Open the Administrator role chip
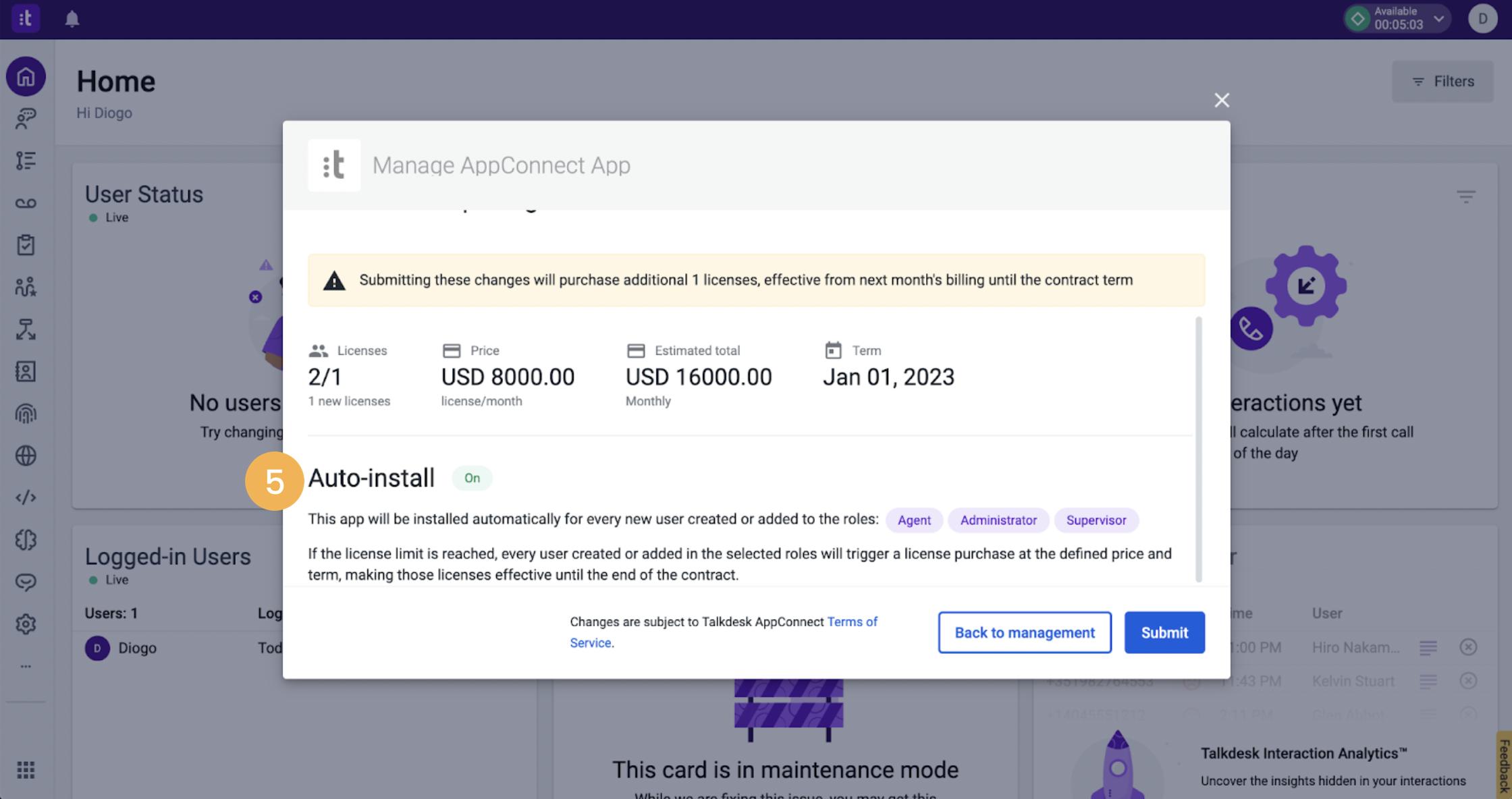Screen dimensions: 1512x799 (x=998, y=520)
